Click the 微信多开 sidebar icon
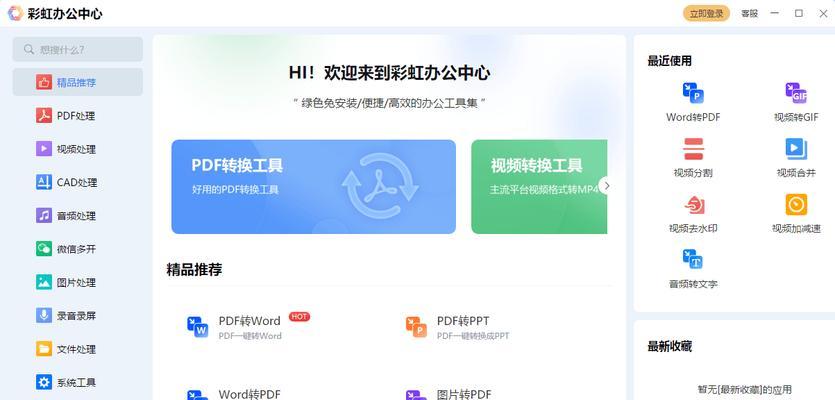Image resolution: width=835 pixels, height=400 pixels. click(x=44, y=249)
